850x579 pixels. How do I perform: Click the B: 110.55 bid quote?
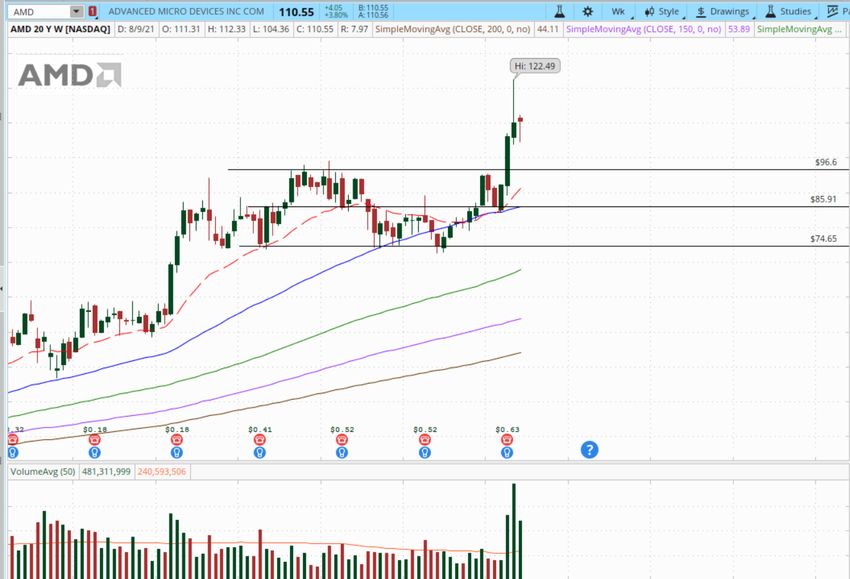click(x=373, y=8)
